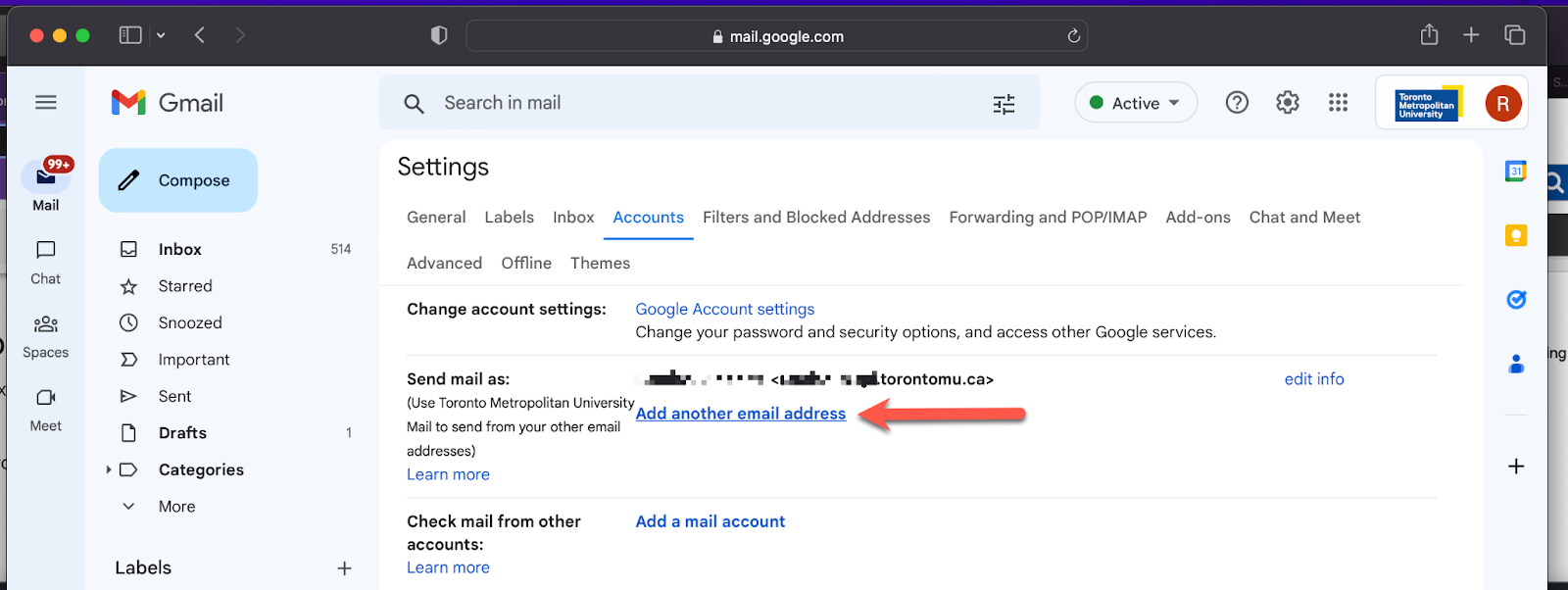Image resolution: width=1568 pixels, height=590 pixels.
Task: Open the Support help icon
Action: [1237, 103]
